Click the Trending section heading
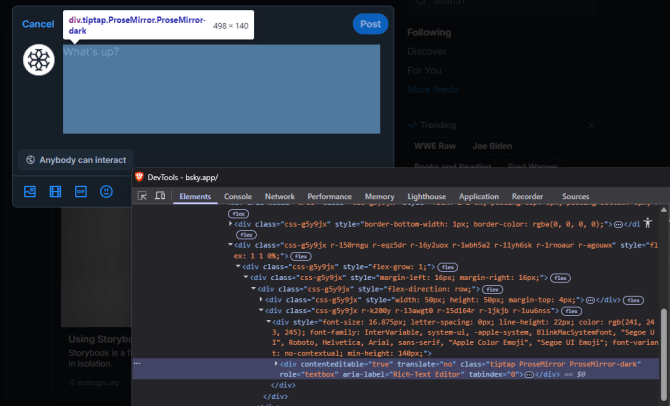This screenshot has height=406, width=670. 438,125
